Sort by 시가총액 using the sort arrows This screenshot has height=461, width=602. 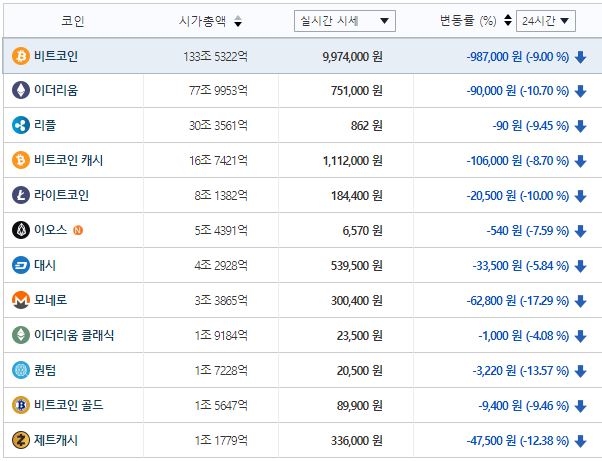237,21
